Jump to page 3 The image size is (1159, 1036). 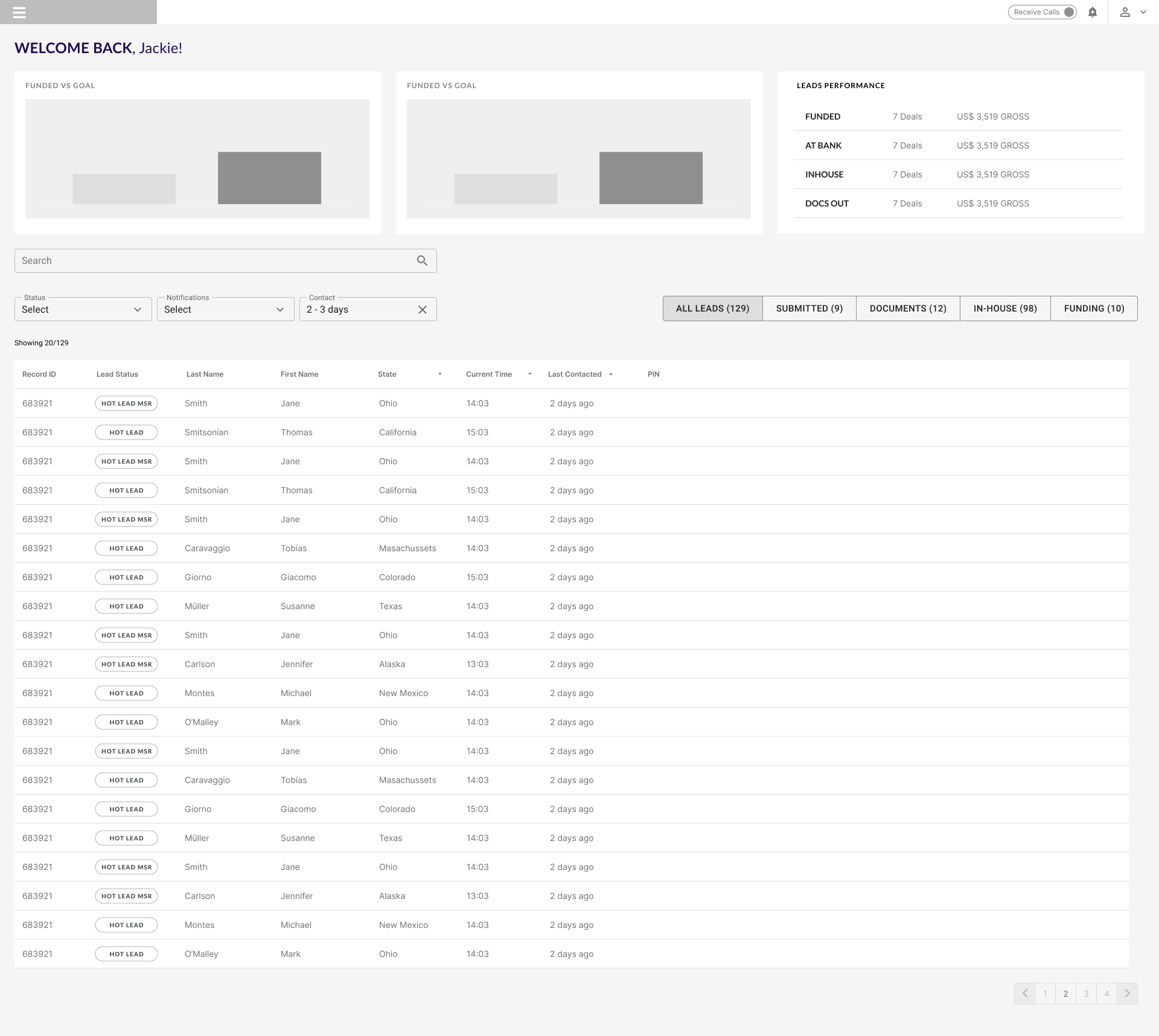tap(1086, 994)
